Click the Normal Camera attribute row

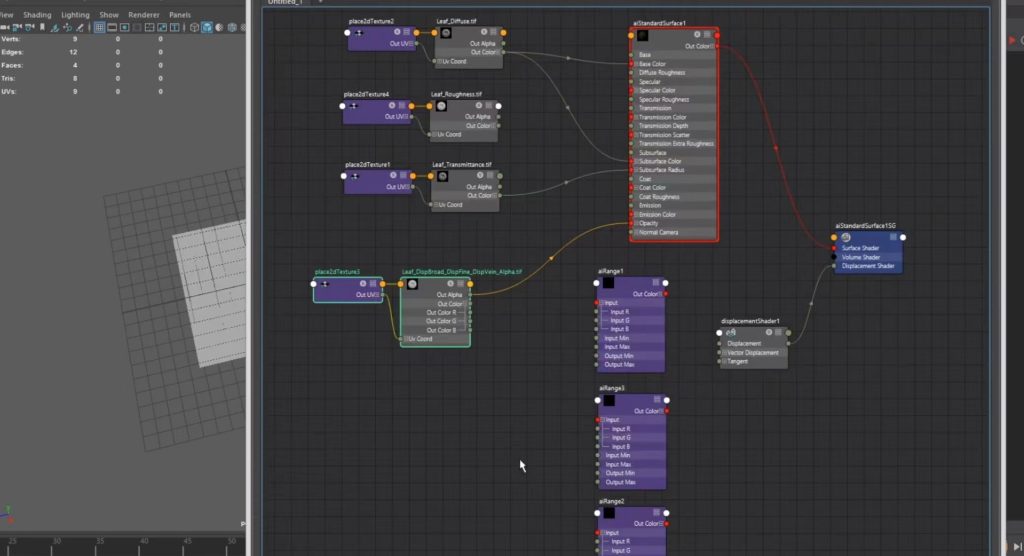tap(674, 233)
